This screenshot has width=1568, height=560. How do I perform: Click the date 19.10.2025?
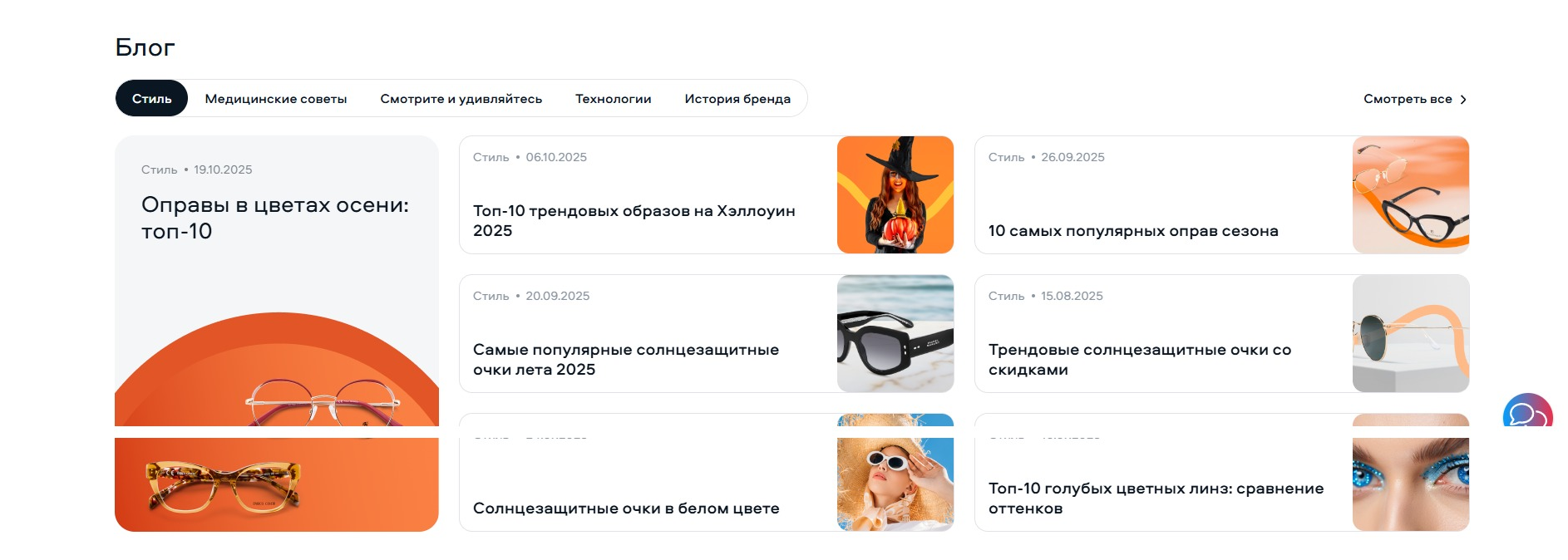pos(223,169)
